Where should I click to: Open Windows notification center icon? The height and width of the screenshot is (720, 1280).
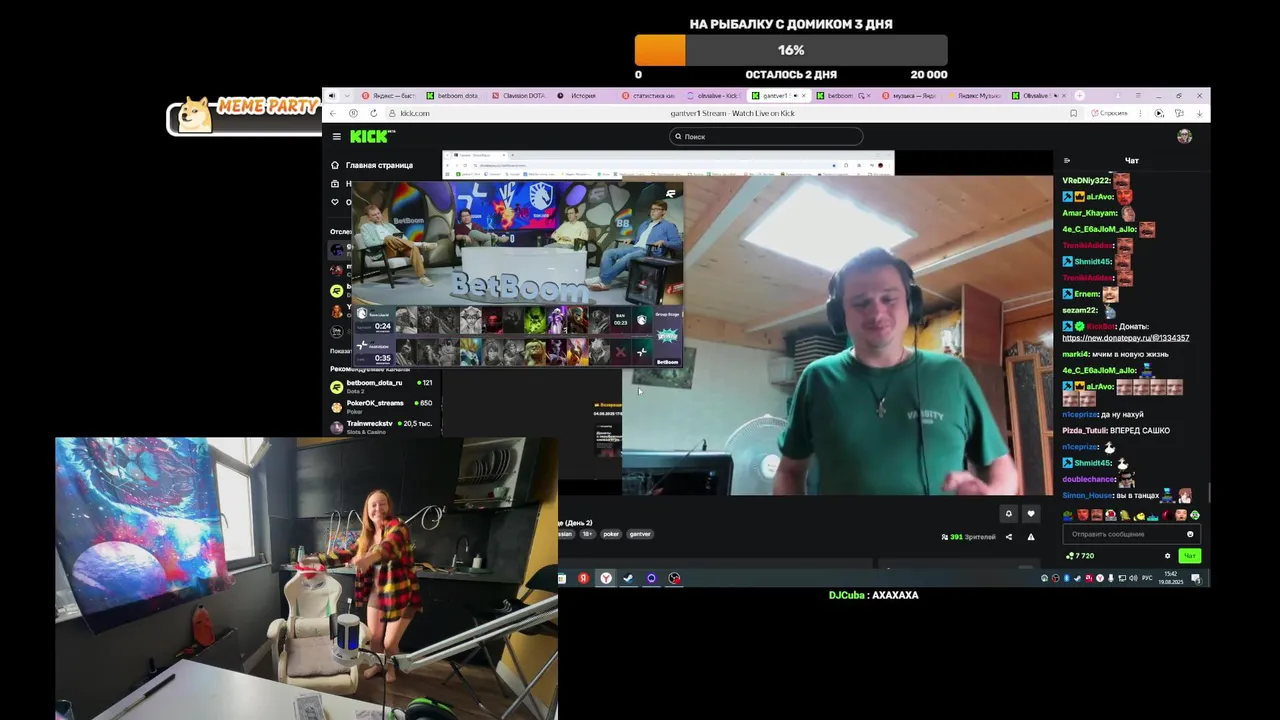tap(1195, 578)
